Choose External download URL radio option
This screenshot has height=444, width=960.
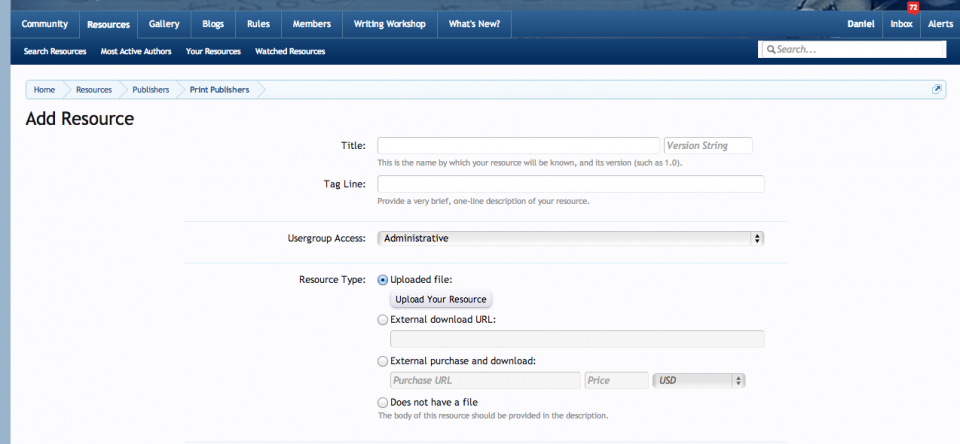[383, 320]
